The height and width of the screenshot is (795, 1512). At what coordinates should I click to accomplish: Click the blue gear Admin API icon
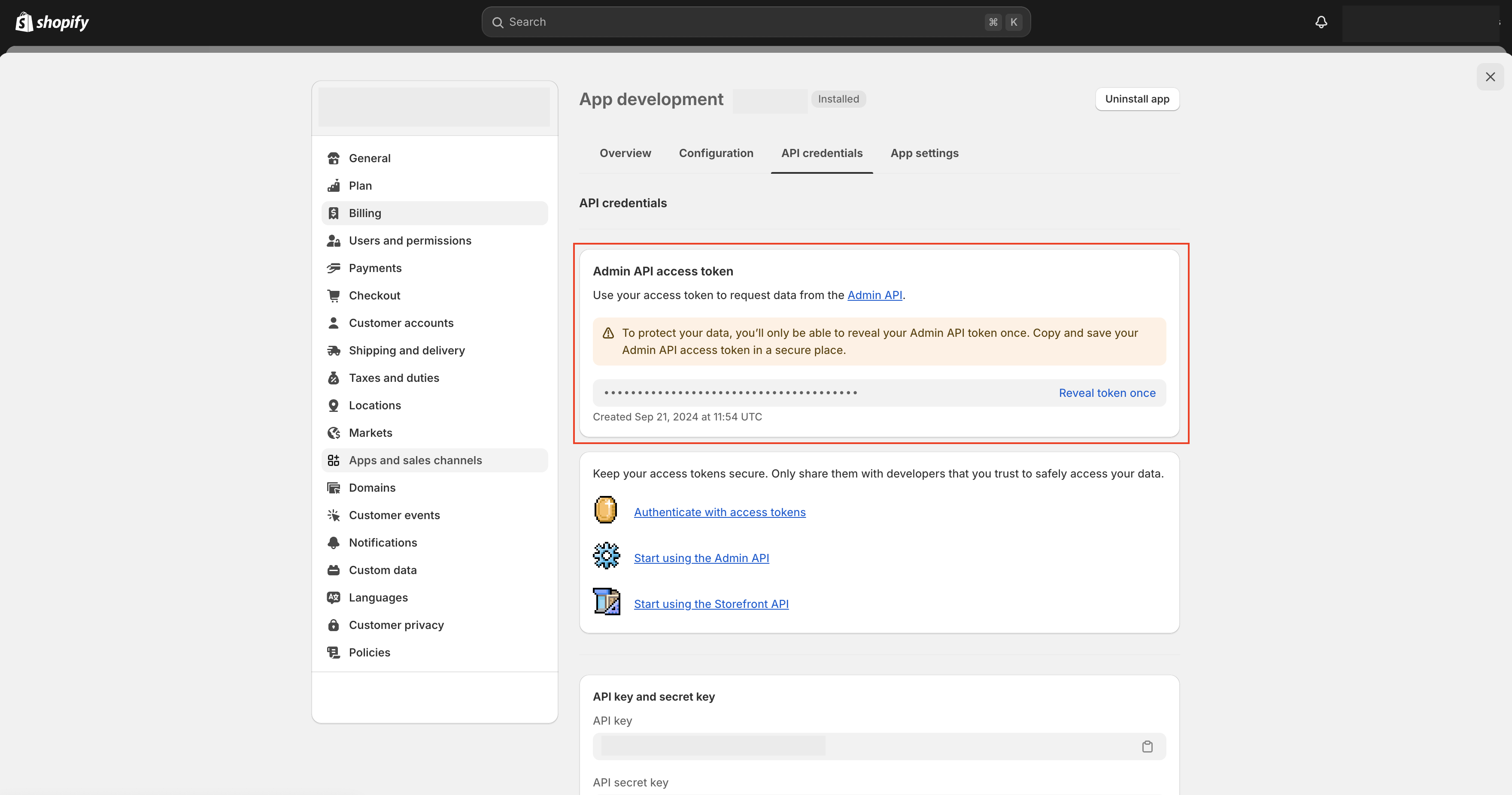(606, 556)
